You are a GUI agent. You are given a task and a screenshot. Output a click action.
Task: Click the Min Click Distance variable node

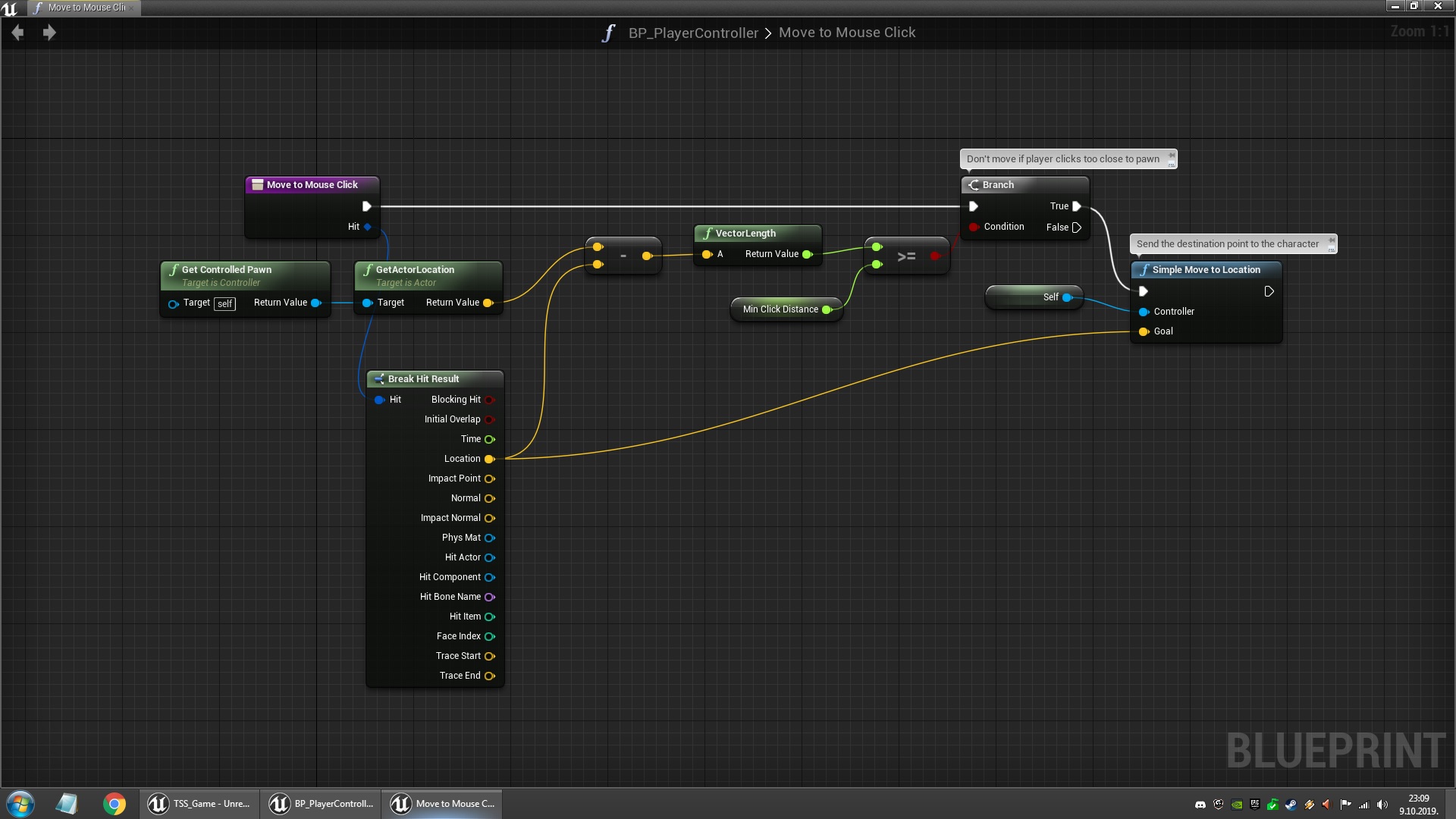[x=780, y=309]
